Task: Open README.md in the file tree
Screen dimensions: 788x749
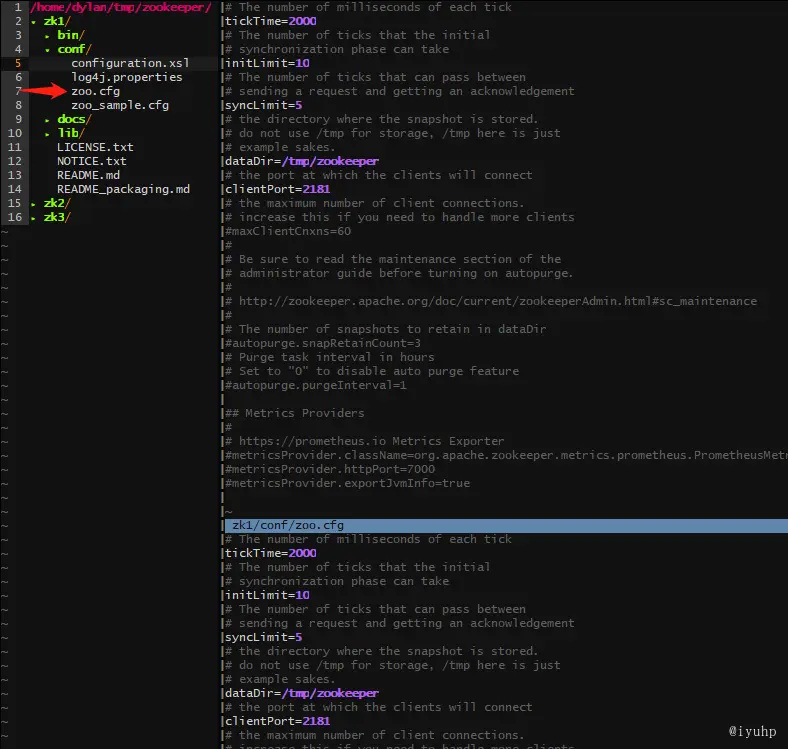Action: pyautogui.click(x=88, y=175)
